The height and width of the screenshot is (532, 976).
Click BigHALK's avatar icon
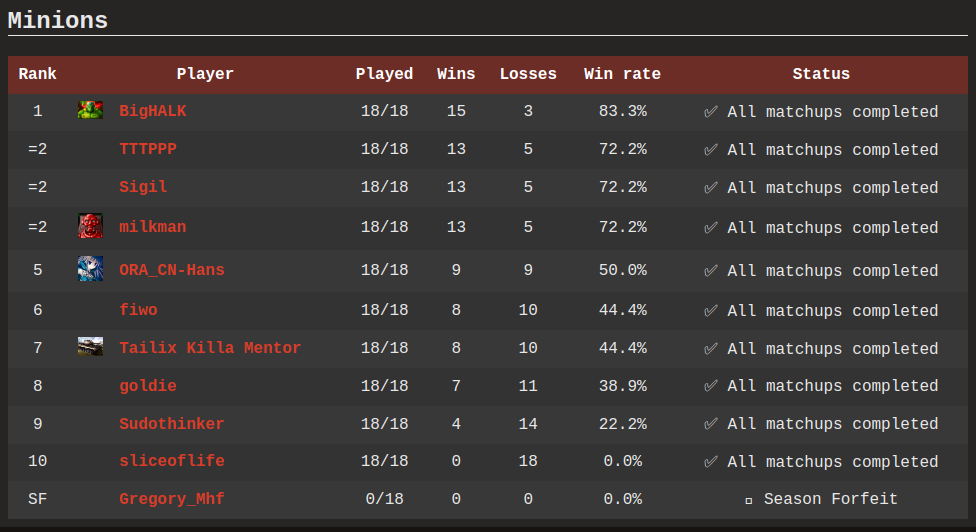pyautogui.click(x=90, y=111)
